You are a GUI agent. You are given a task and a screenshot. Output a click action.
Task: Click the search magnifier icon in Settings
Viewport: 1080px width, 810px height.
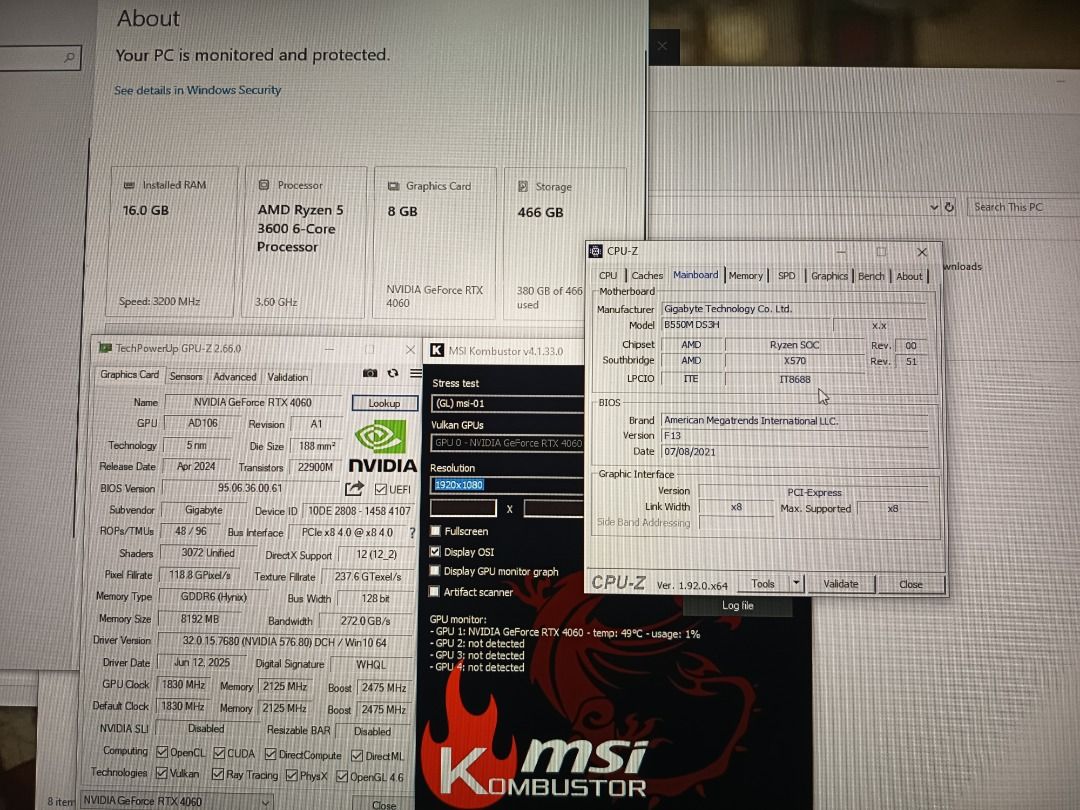(x=69, y=57)
